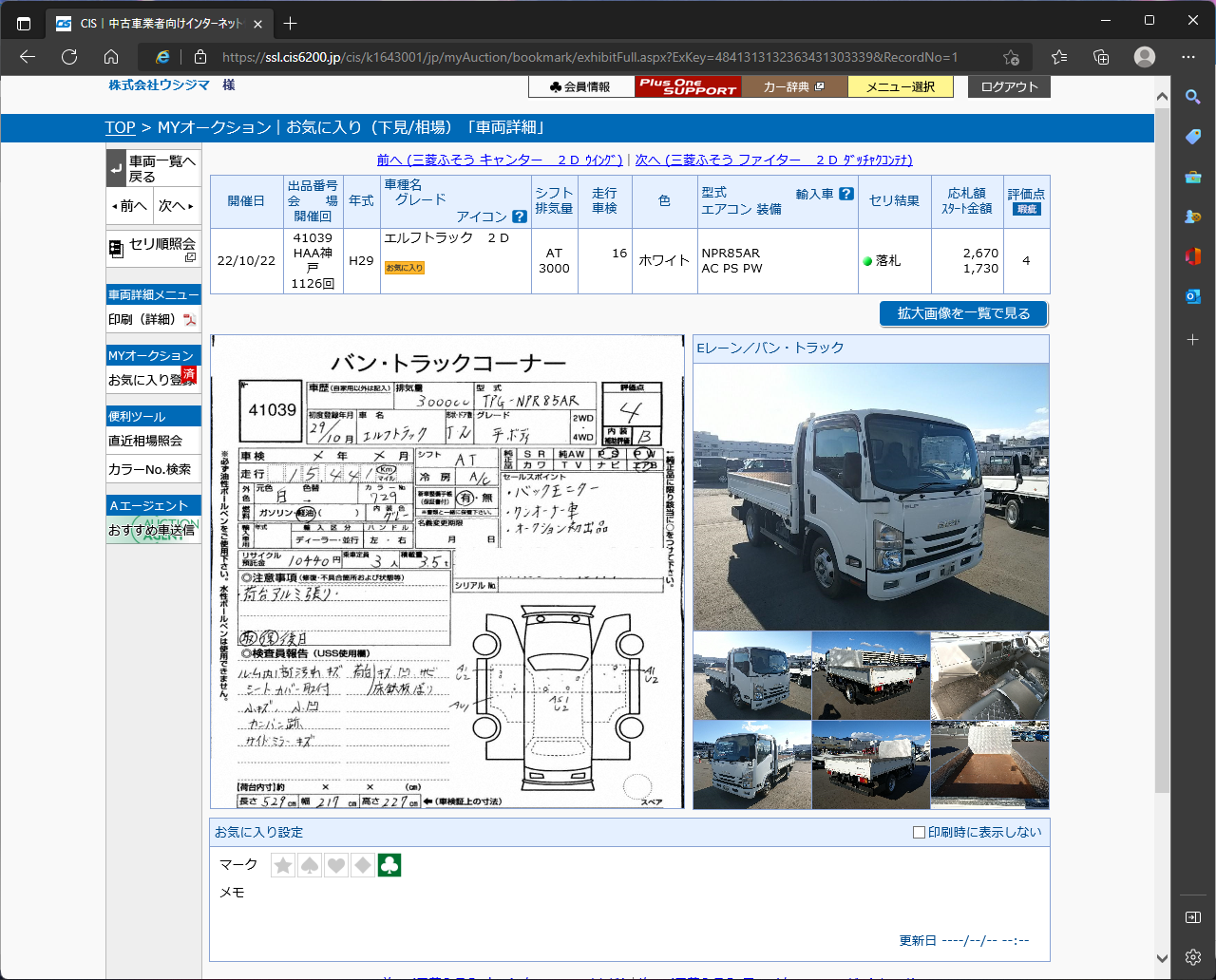Open 会員情報 menu
The height and width of the screenshot is (980, 1216).
581,86
